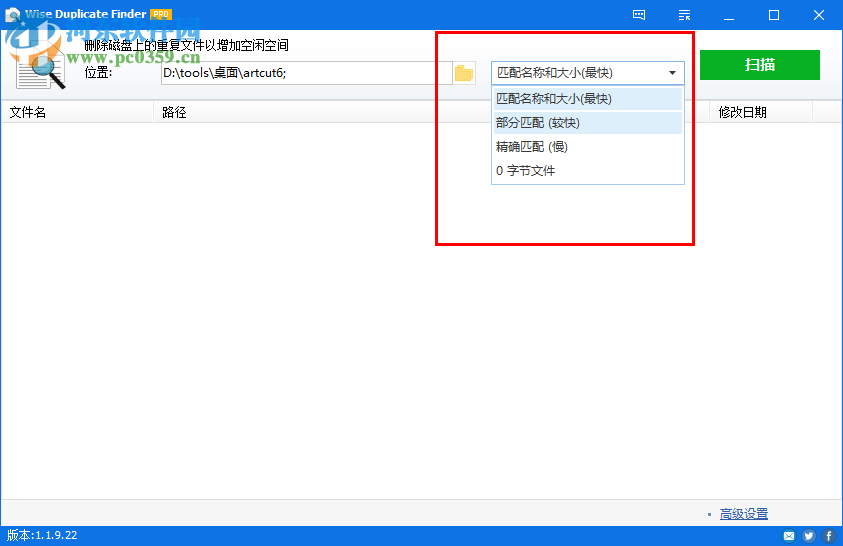
Task: Click the Wise Duplicate Finder app logo
Action: [x=12, y=15]
